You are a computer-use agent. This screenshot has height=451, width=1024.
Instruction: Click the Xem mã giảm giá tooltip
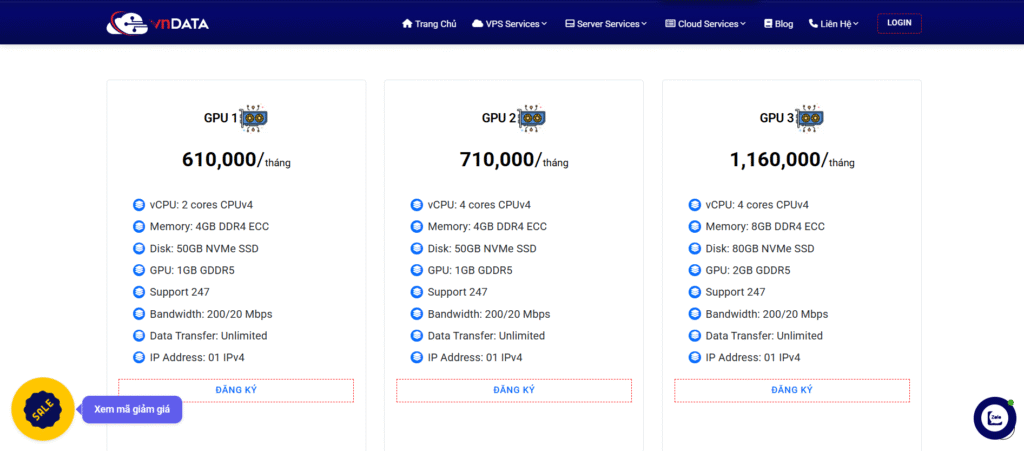tap(131, 409)
